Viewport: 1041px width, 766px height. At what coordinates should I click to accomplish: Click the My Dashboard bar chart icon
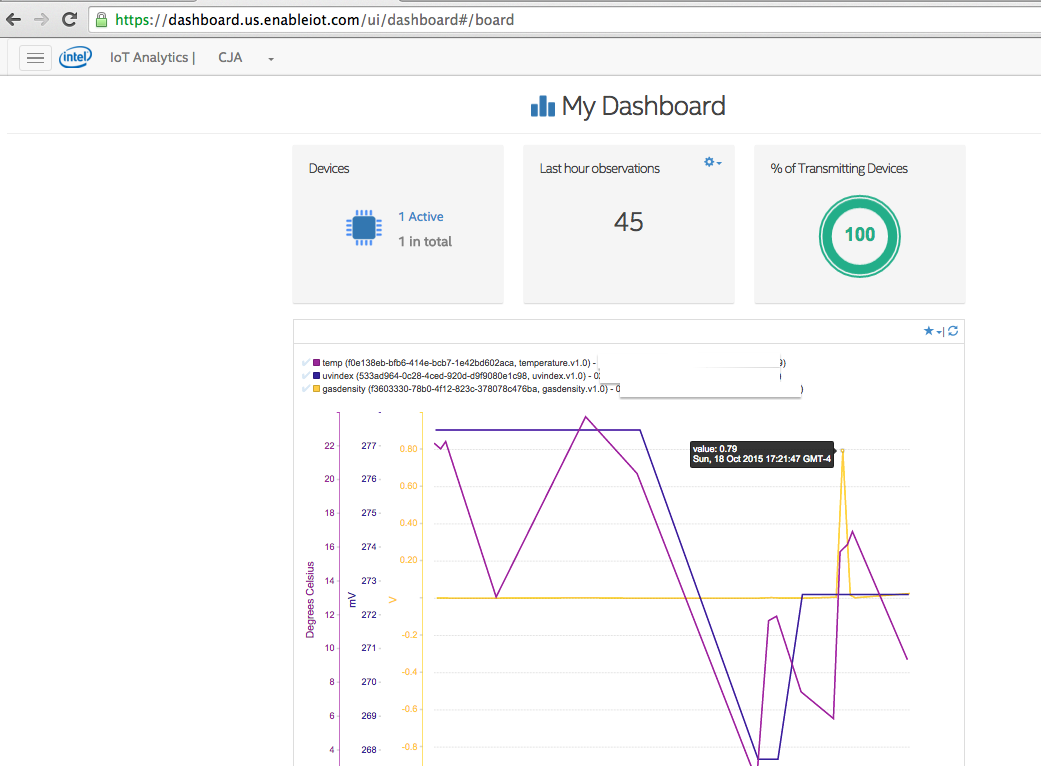[x=542, y=106]
